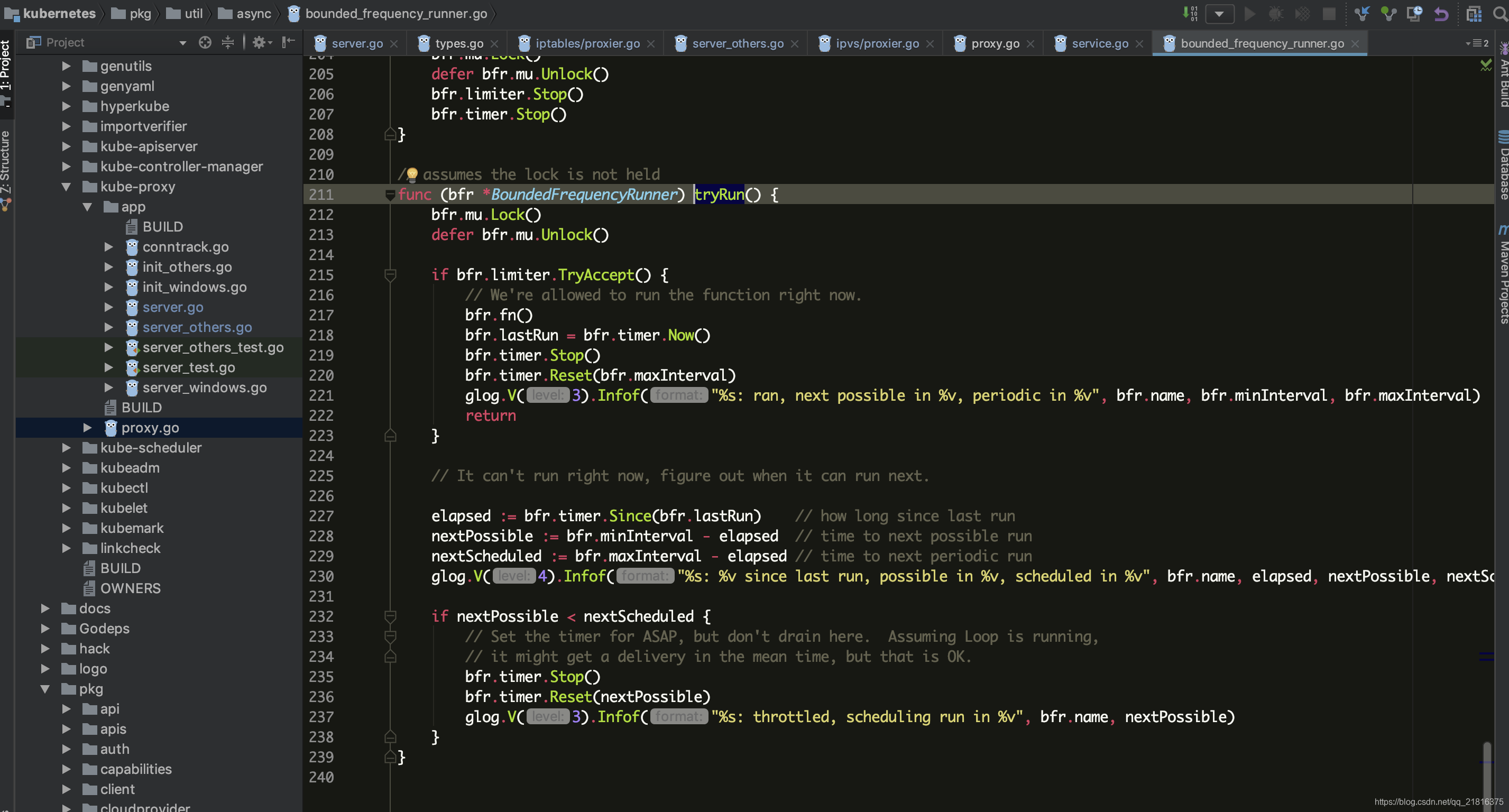Click line number 227 in gutter
This screenshot has height=812, width=1509.
click(321, 516)
